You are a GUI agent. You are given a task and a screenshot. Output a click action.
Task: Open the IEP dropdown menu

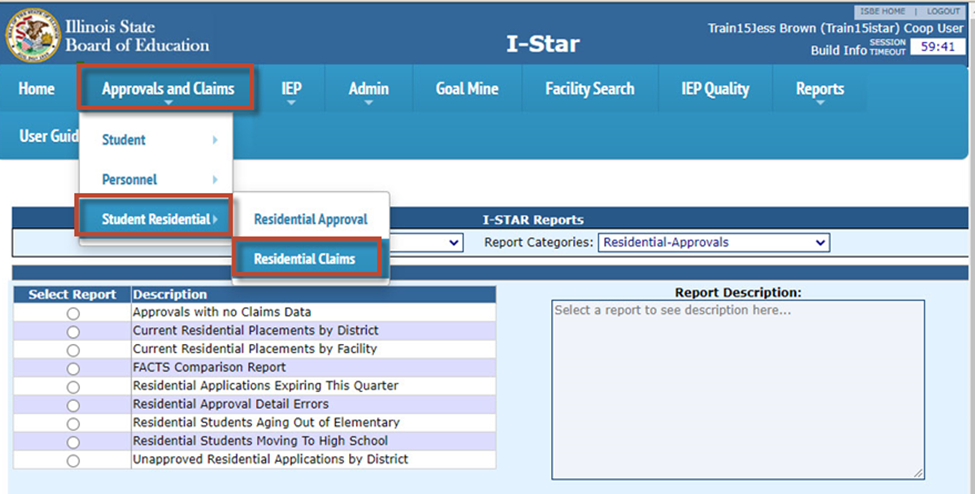291,89
